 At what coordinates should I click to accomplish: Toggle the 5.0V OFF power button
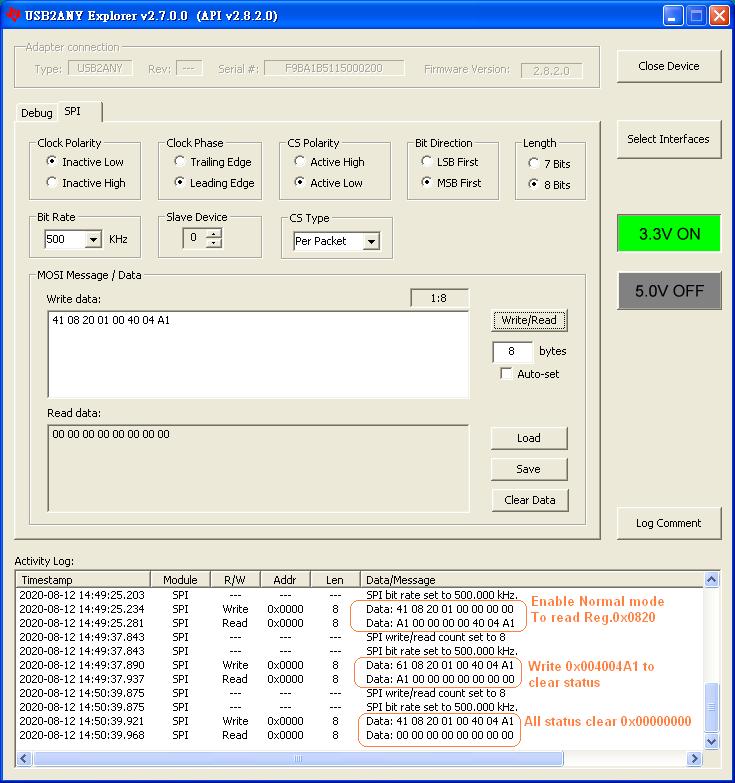coord(669,291)
